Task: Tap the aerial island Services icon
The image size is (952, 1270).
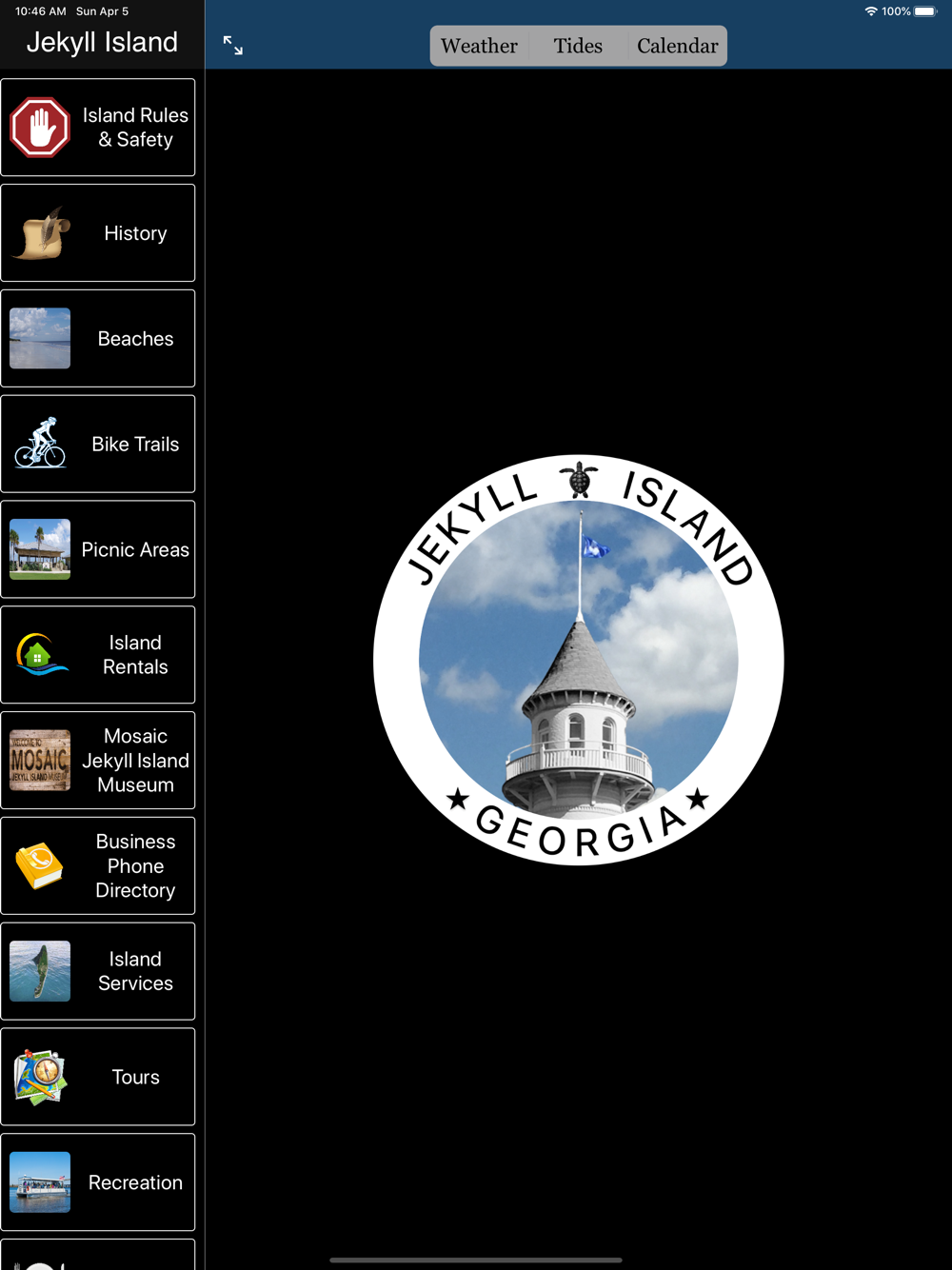Action: tap(40, 971)
